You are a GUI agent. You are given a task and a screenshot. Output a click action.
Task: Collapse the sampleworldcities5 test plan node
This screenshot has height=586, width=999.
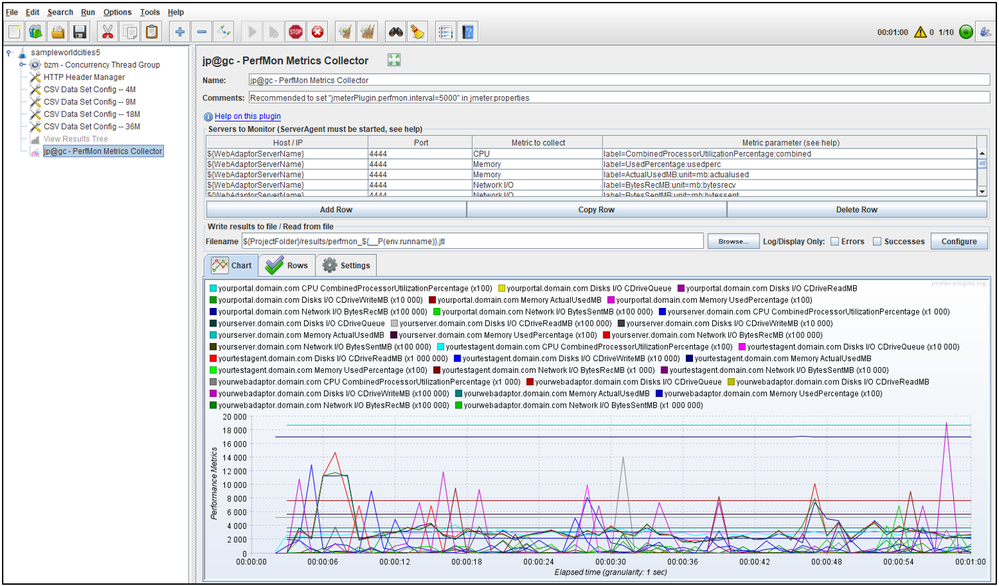[9, 51]
